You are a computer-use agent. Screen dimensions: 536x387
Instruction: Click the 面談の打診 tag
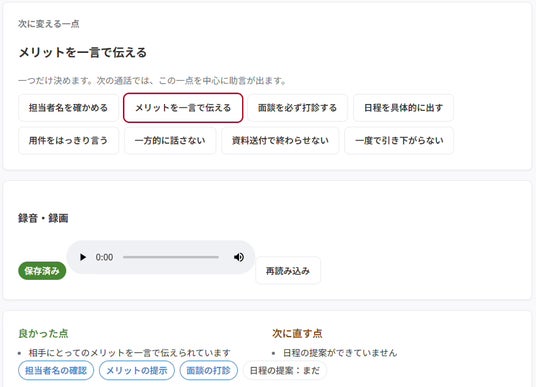(209, 370)
